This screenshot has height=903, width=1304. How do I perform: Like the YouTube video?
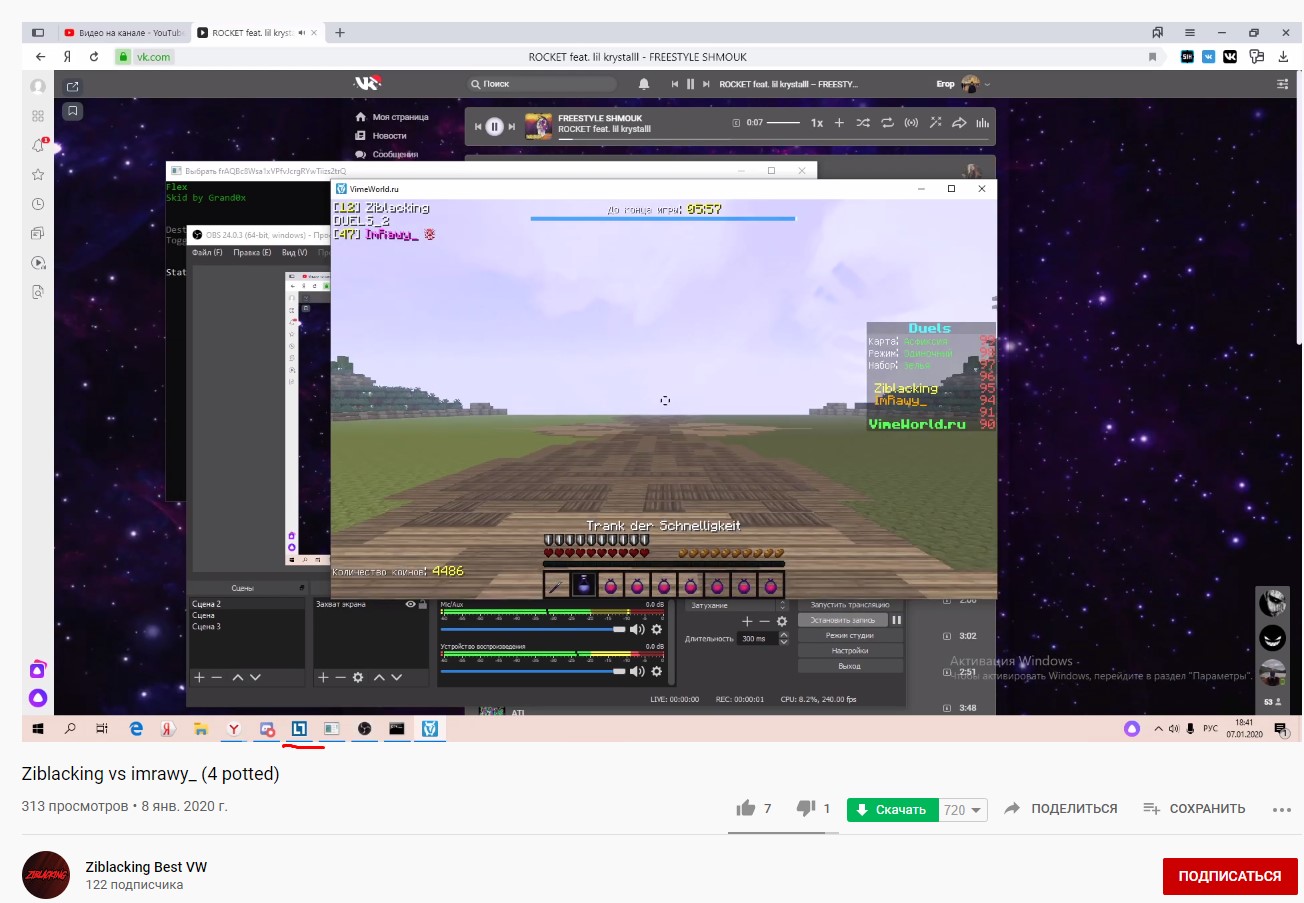pyautogui.click(x=745, y=808)
